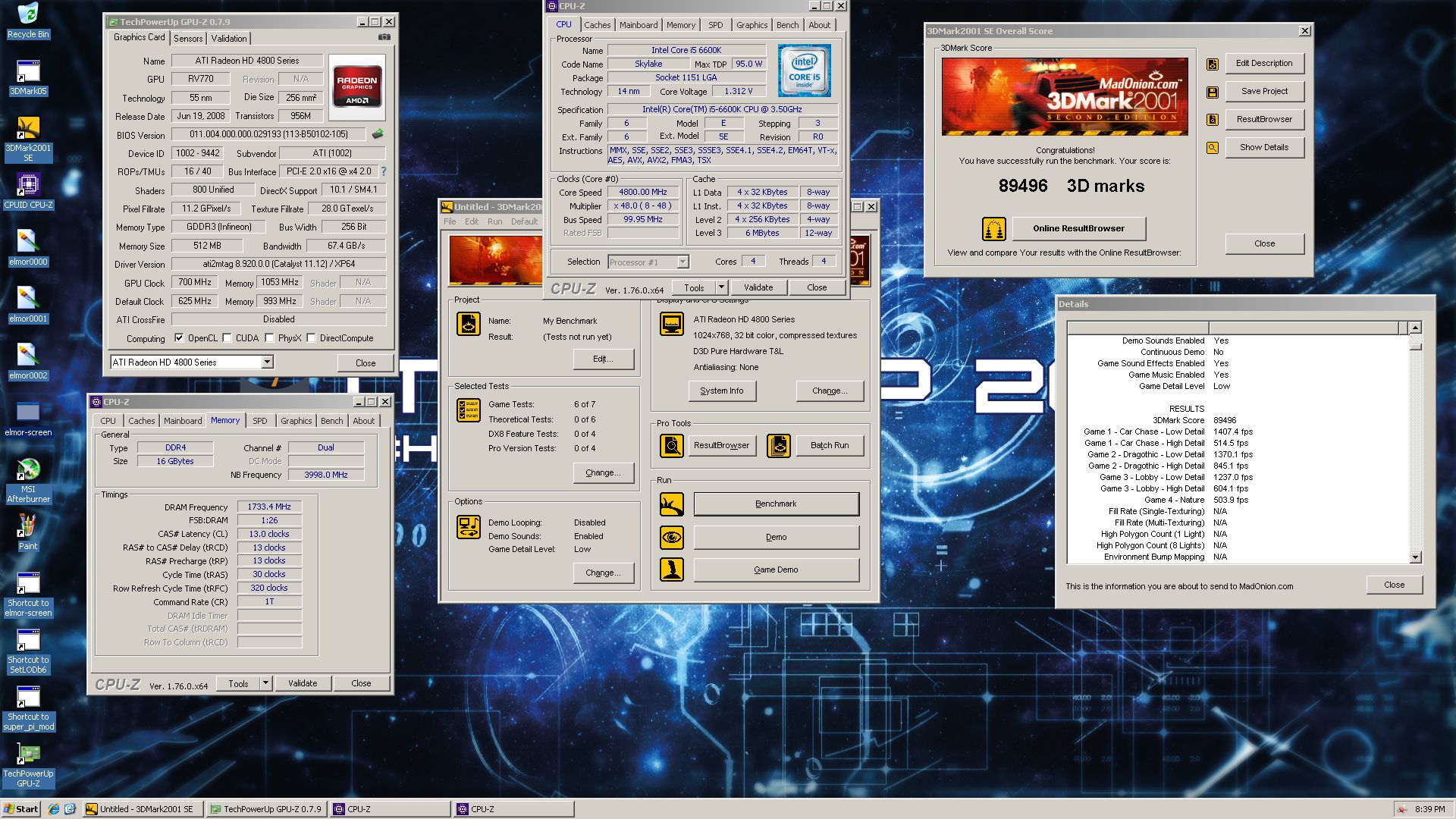This screenshot has width=1456, height=819.
Task: Open the Paint desktop shortcut
Action: click(28, 532)
